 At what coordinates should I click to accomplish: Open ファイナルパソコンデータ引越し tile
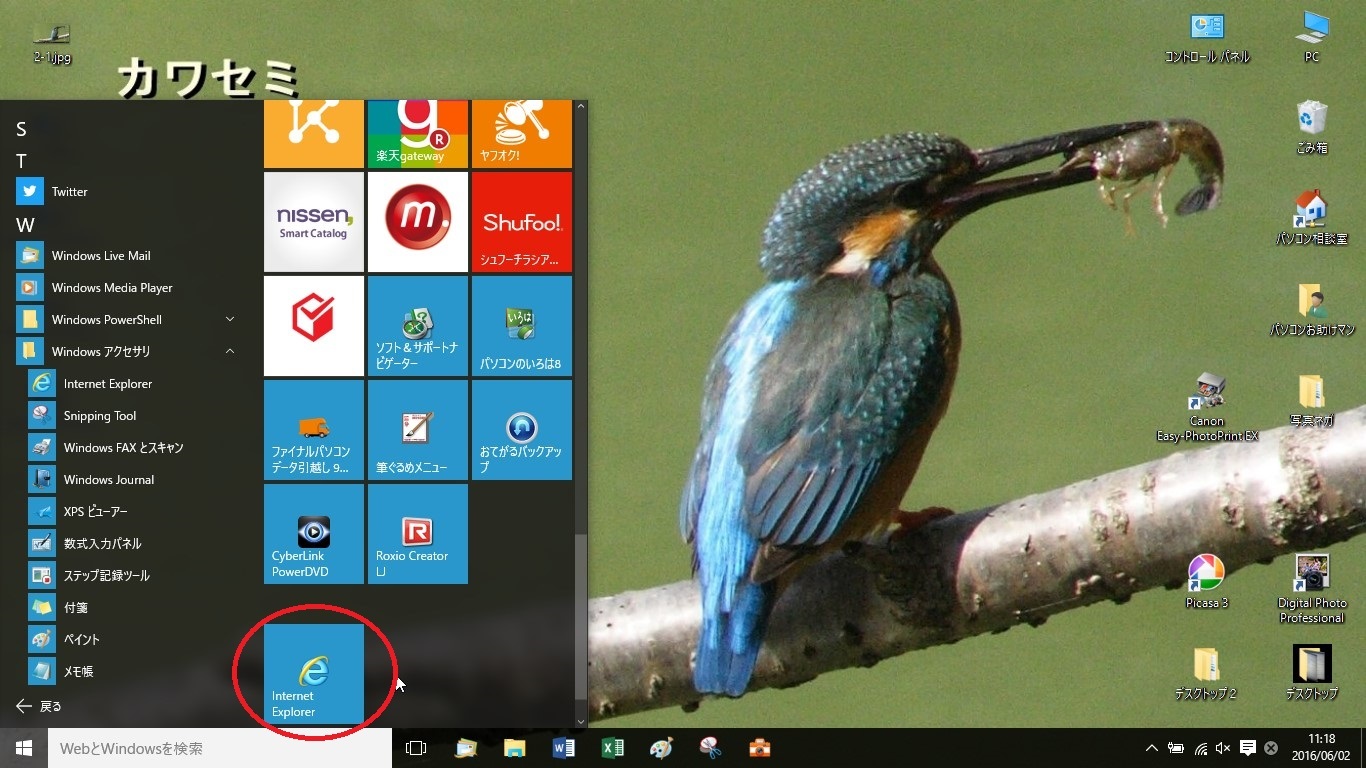(314, 430)
